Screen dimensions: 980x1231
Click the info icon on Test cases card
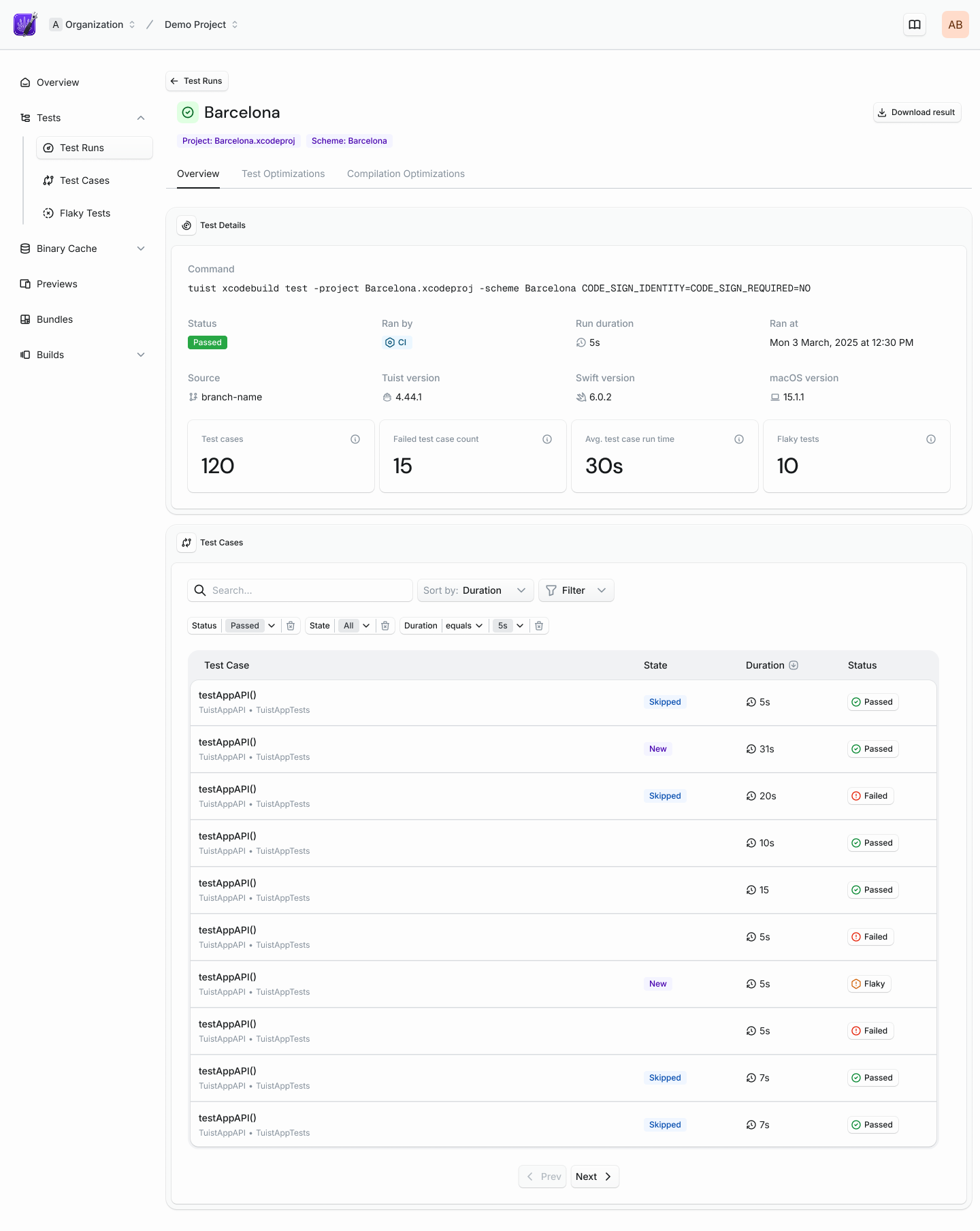pos(355,439)
